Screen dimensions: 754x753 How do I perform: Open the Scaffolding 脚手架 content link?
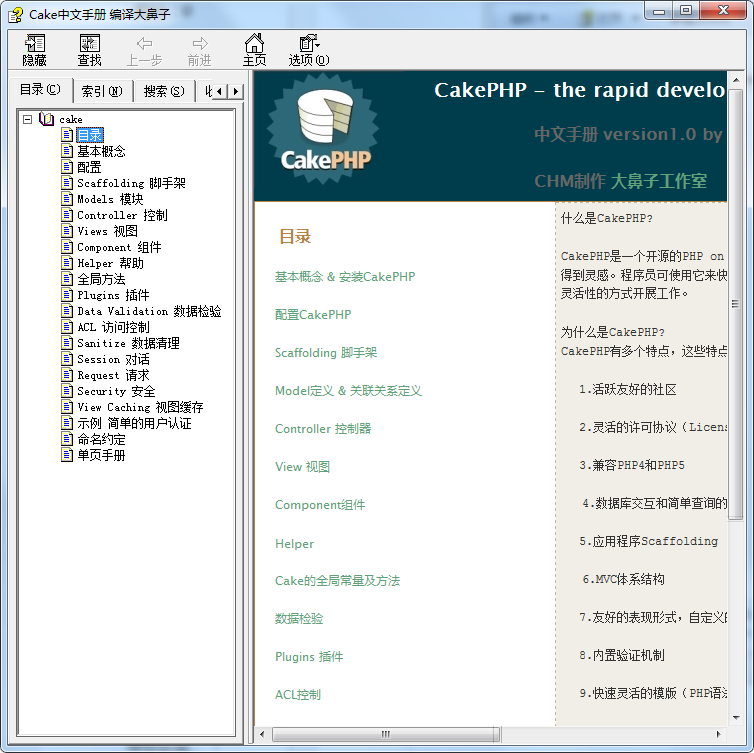click(325, 353)
